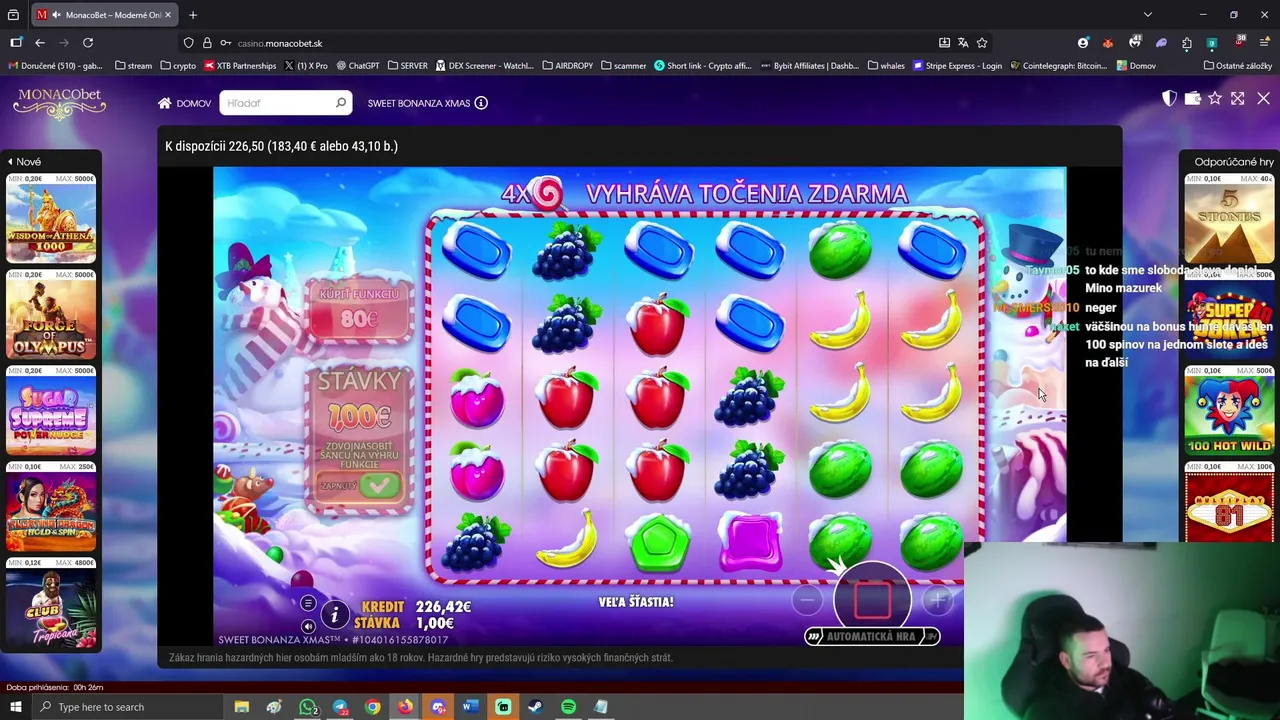Open Wisdom of Athena 1000 game
1280x720 pixels.
[x=51, y=219]
